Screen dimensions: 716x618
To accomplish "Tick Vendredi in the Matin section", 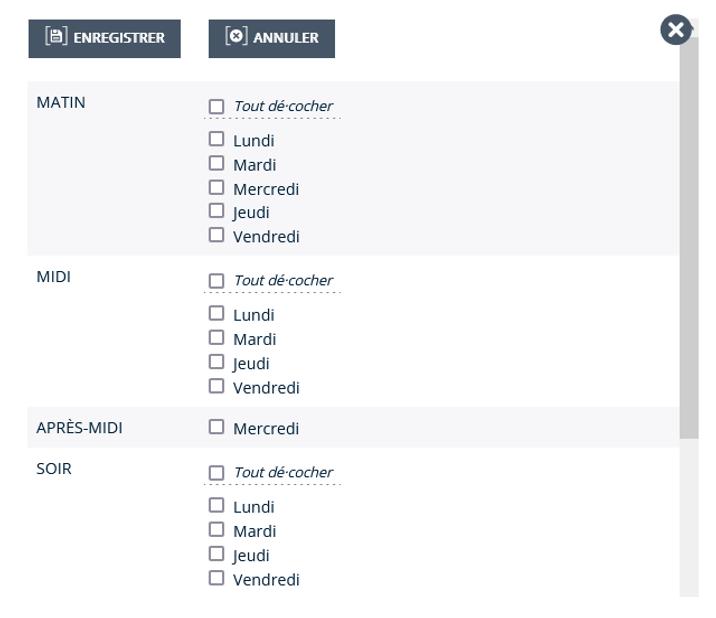I will [x=216, y=236].
